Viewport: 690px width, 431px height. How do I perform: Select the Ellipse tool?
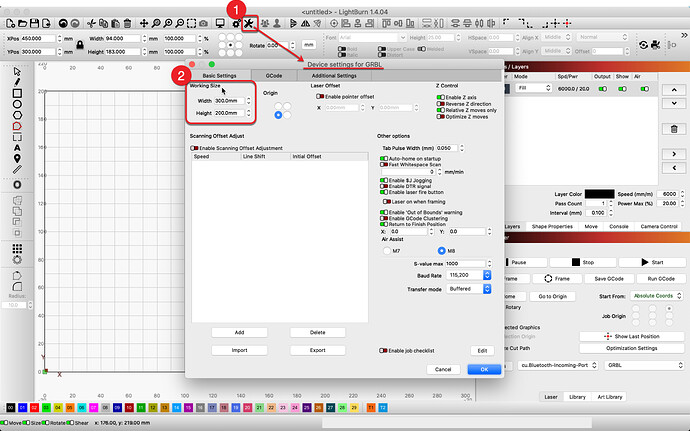point(17,104)
